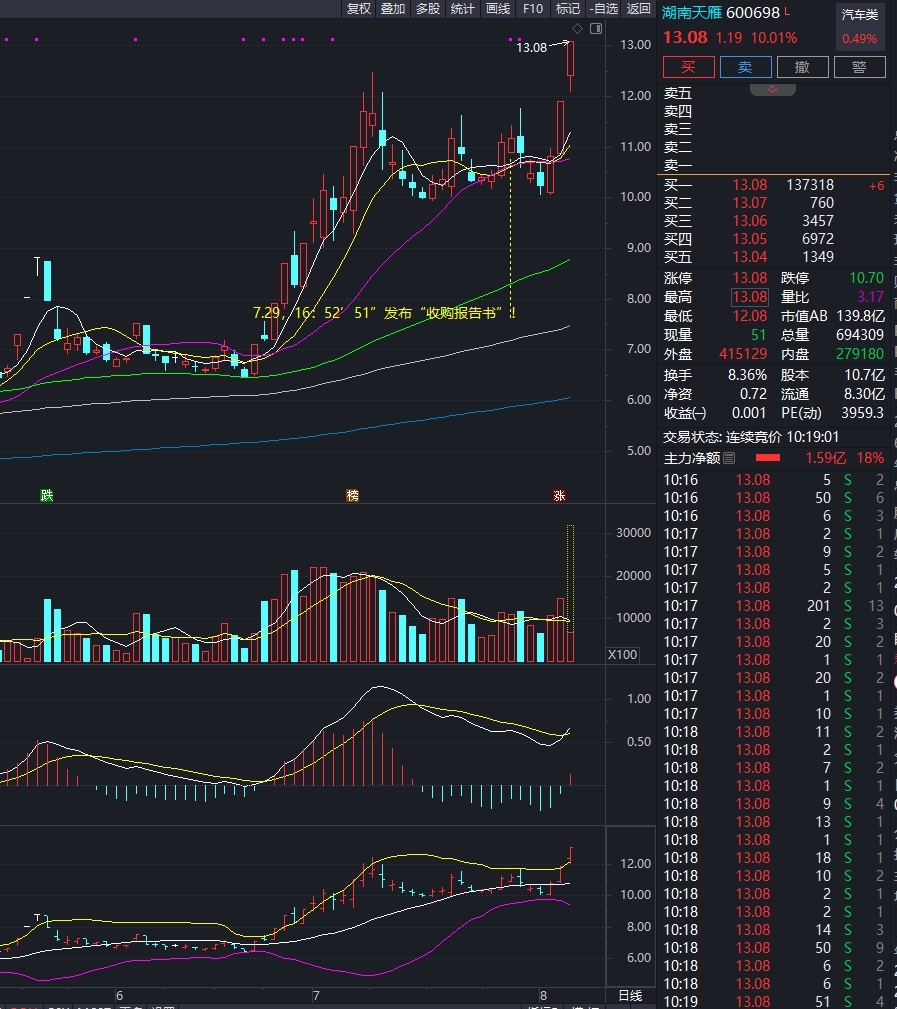Image resolution: width=897 pixels, height=1009 pixels.
Task: Select the 10:17 trade with volume 201
Action: (x=773, y=606)
